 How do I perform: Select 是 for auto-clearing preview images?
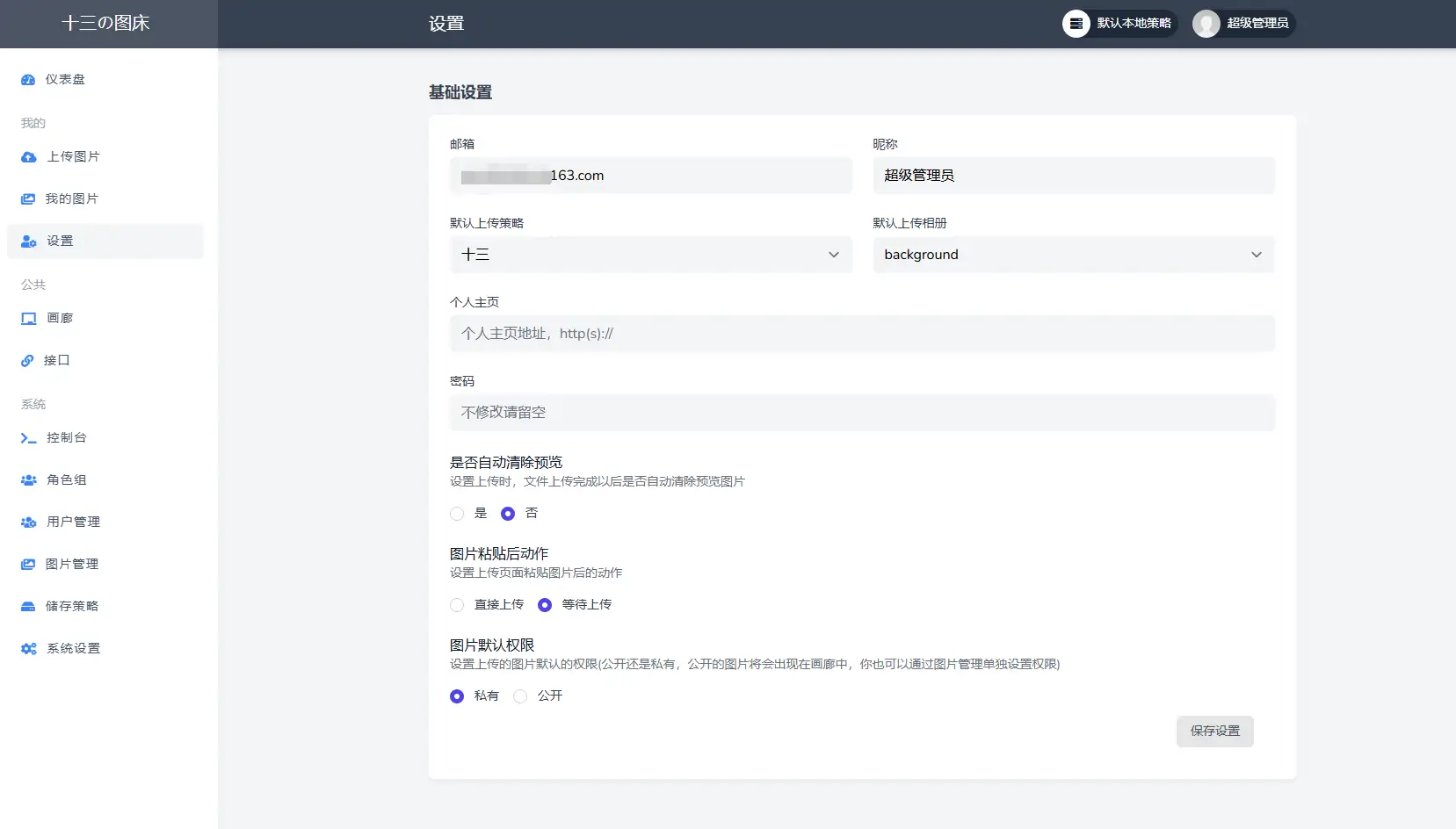coord(457,514)
